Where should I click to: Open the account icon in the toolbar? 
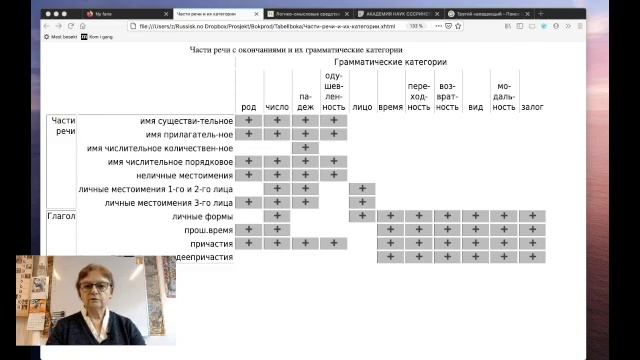tap(556, 26)
